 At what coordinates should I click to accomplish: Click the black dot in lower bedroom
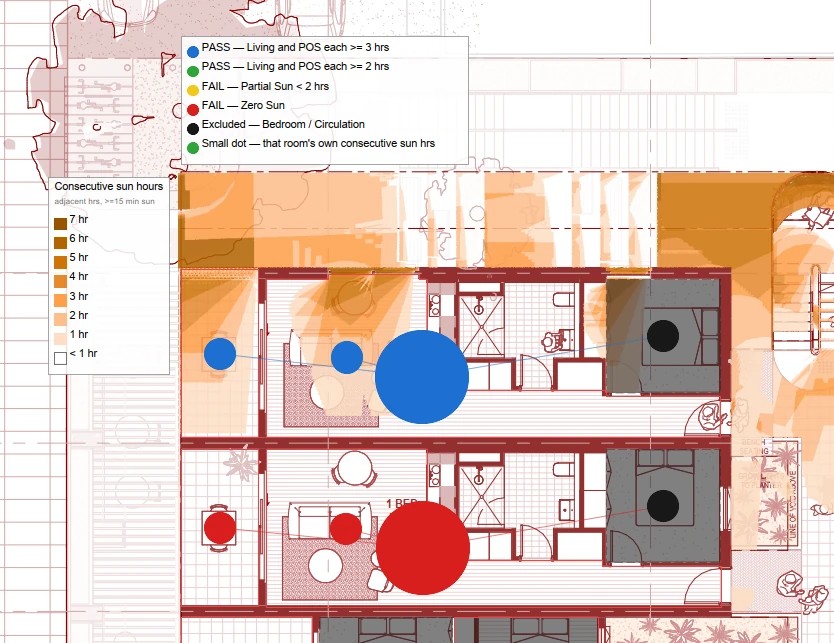(663, 506)
